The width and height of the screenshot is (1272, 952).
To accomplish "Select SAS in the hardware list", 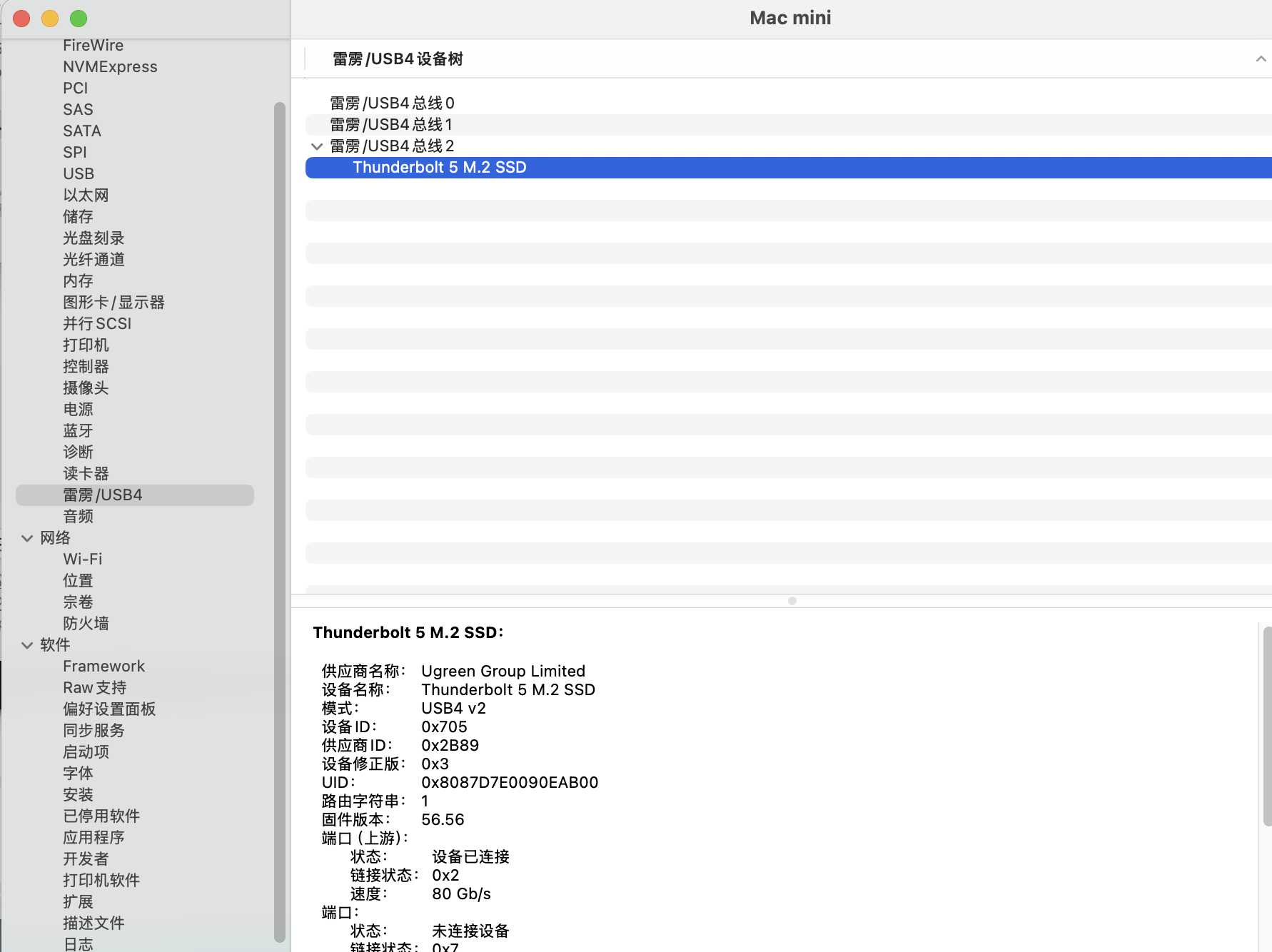I will [x=78, y=110].
